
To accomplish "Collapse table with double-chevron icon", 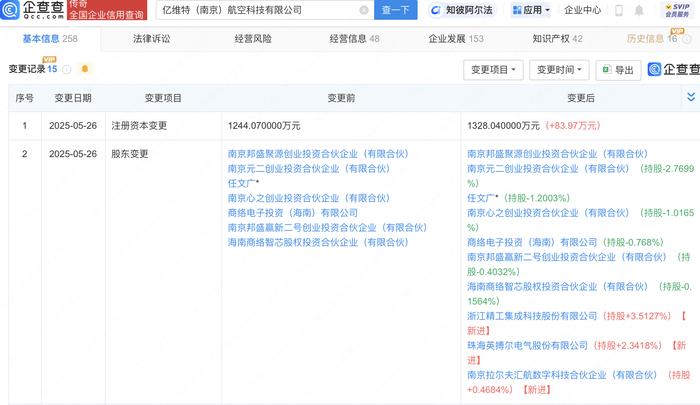I will [x=691, y=97].
